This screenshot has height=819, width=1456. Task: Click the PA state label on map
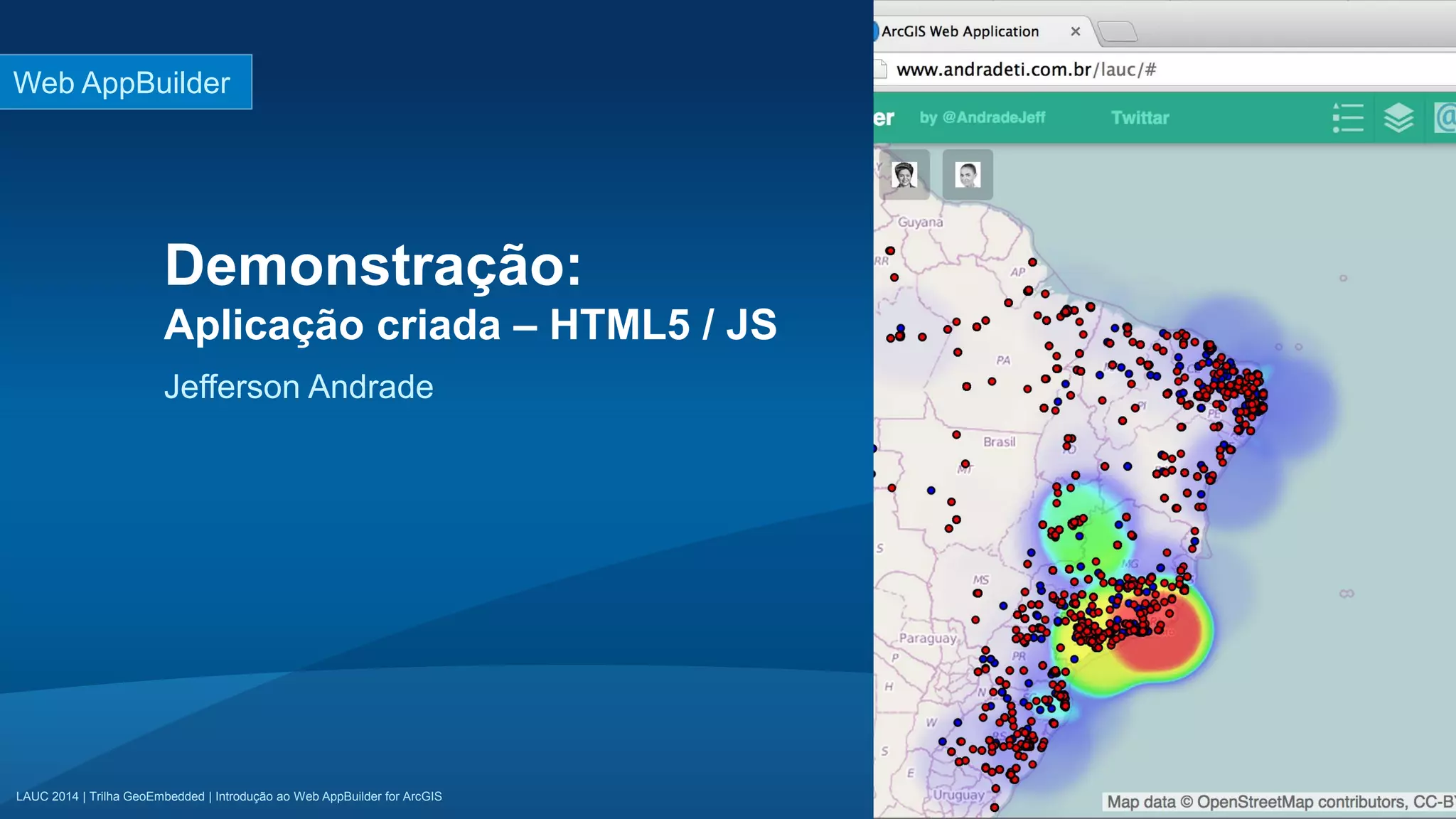(x=1003, y=360)
